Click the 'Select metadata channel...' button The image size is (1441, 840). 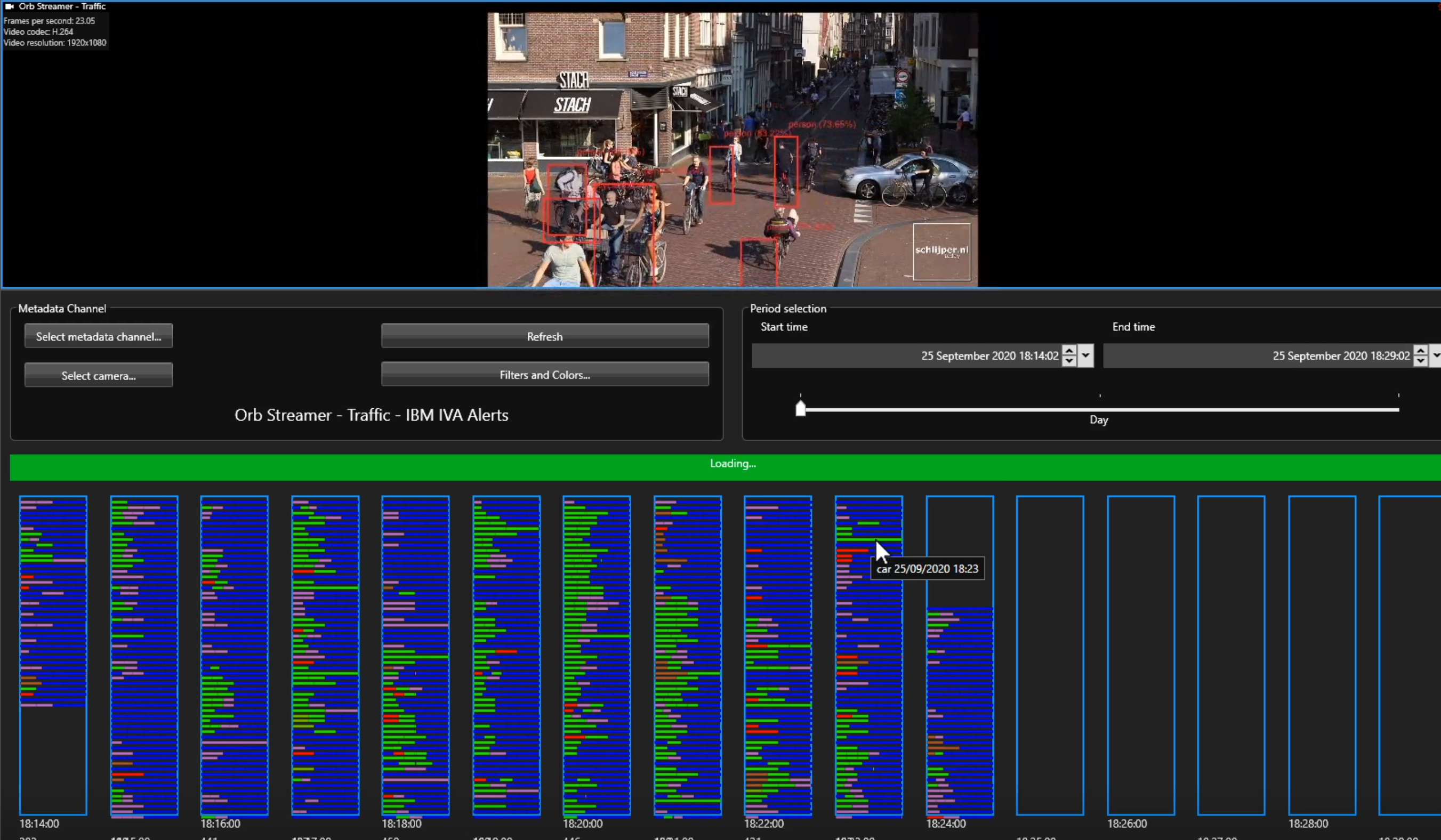(x=98, y=336)
